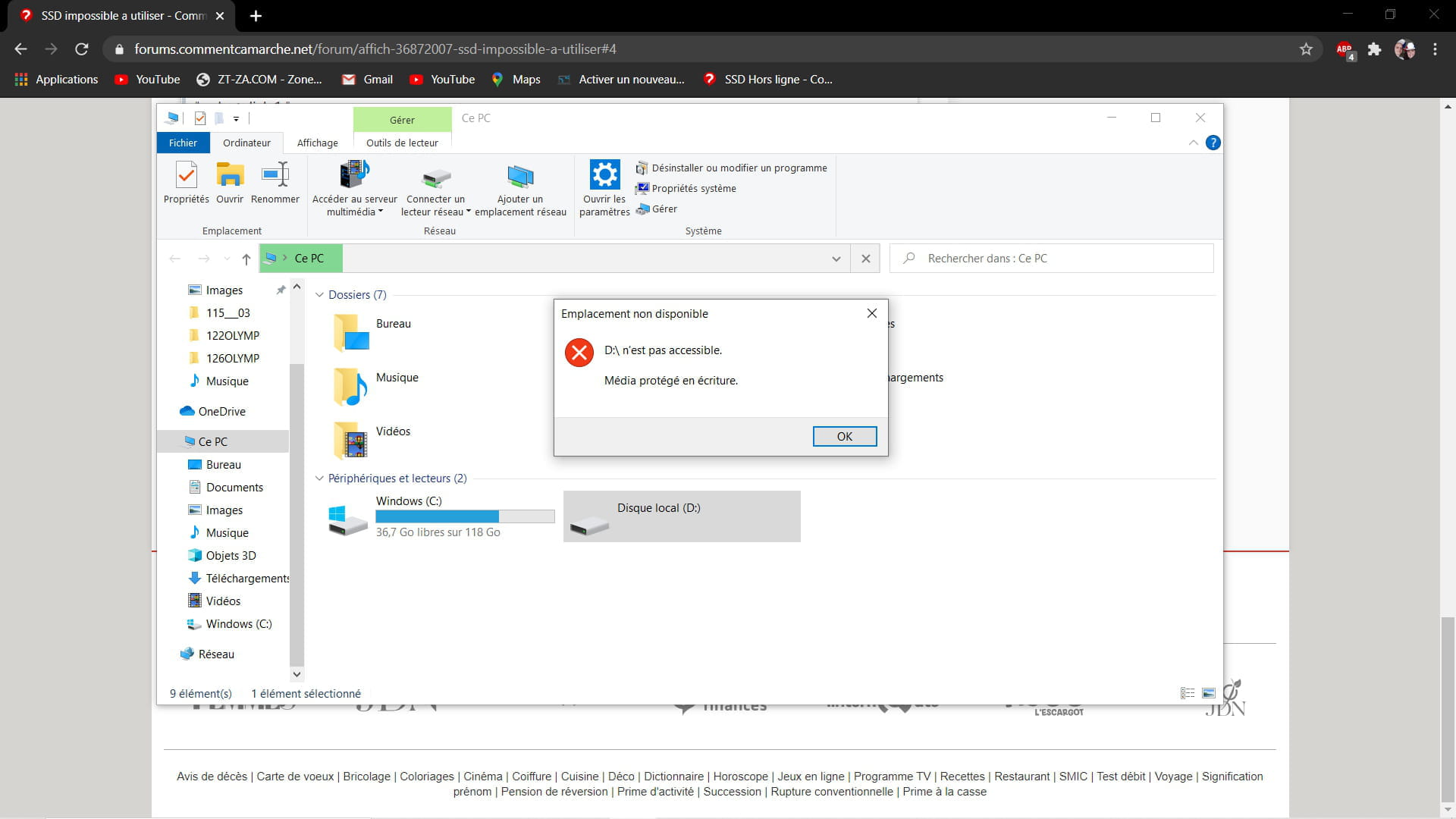Expand the address bar history dropdown
The image size is (1456, 819).
pyautogui.click(x=836, y=259)
